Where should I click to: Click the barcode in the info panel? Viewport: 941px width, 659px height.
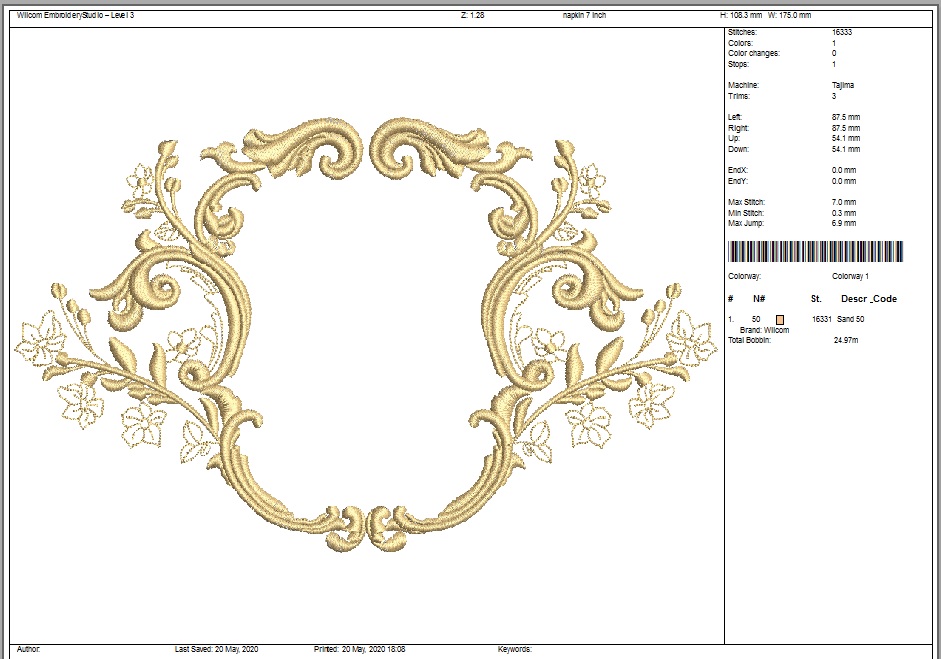[815, 252]
